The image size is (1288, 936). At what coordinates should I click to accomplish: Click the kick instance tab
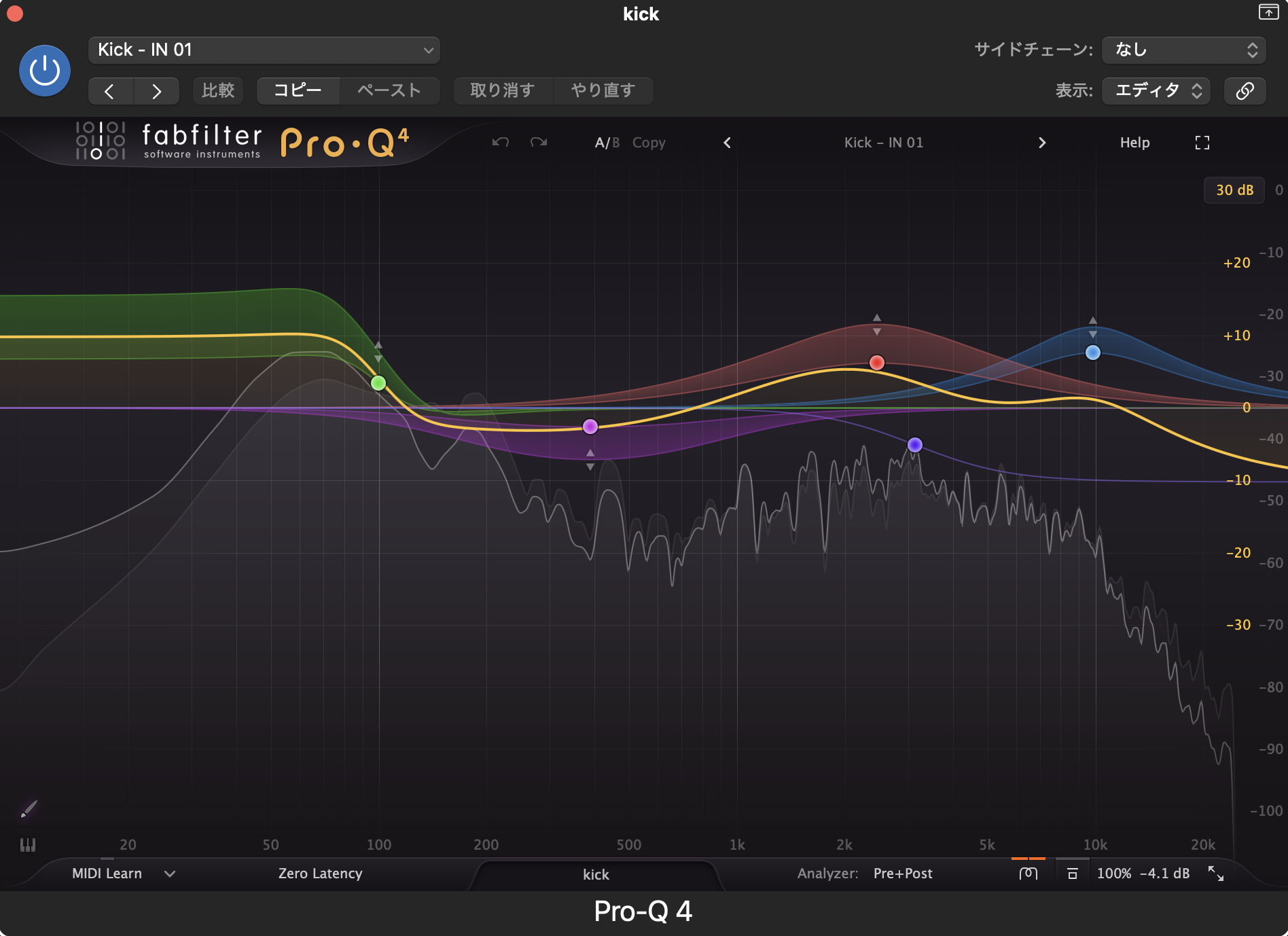coord(596,875)
